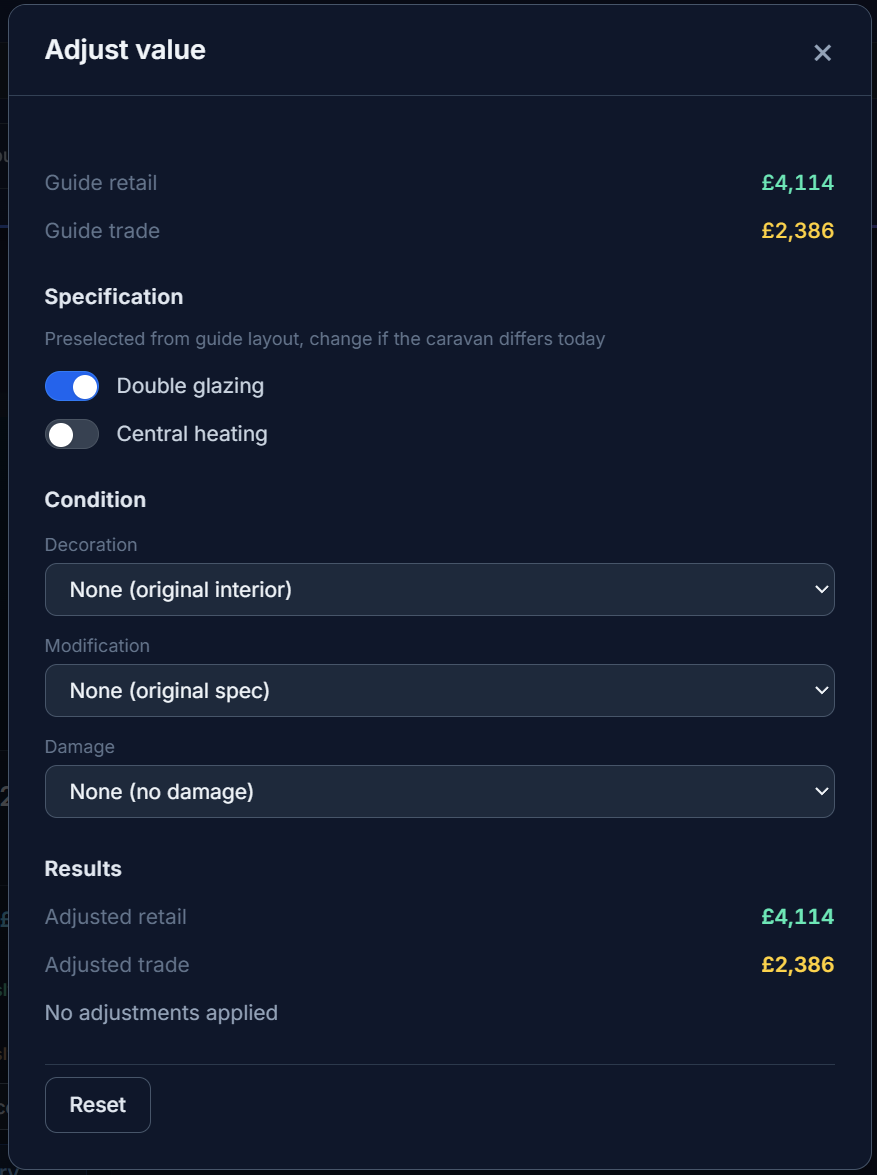Open the Modification dropdown
Image resolution: width=877 pixels, height=1175 pixels.
coord(440,691)
